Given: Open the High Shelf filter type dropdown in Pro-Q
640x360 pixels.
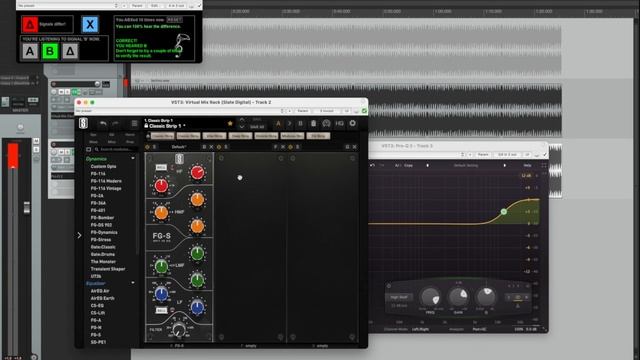Looking at the screenshot, I should [399, 297].
